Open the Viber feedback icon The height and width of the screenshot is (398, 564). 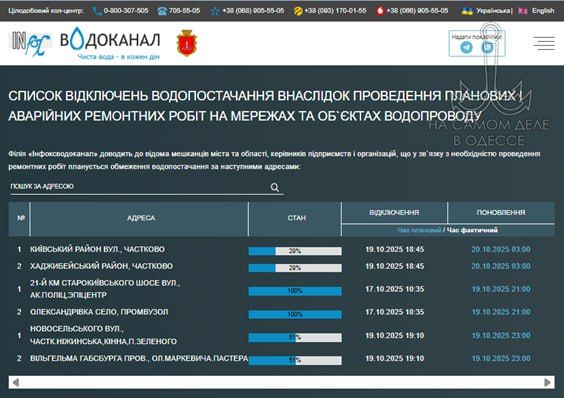[487, 47]
